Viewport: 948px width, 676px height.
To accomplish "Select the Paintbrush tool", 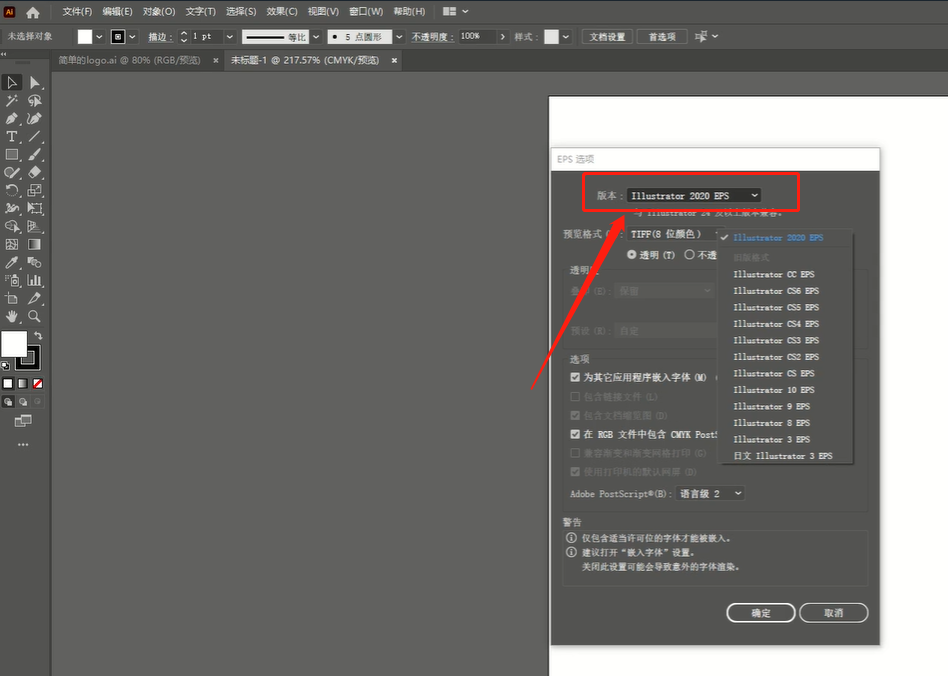I will [x=34, y=155].
